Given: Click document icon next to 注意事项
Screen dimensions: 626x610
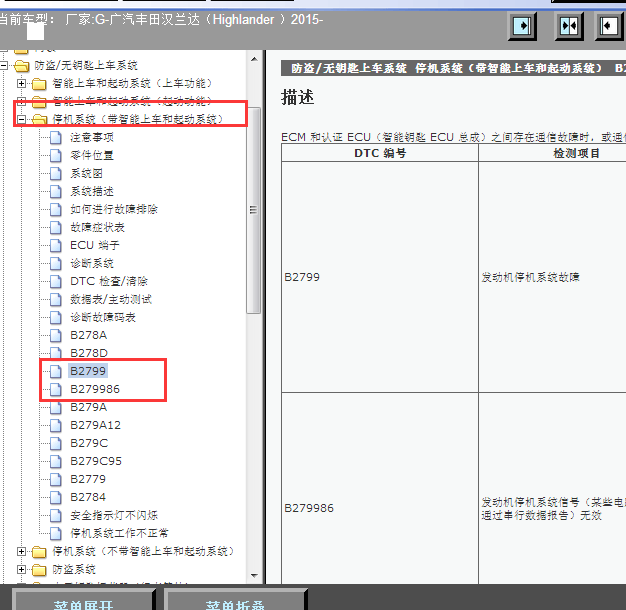Looking at the screenshot, I should pos(55,137).
